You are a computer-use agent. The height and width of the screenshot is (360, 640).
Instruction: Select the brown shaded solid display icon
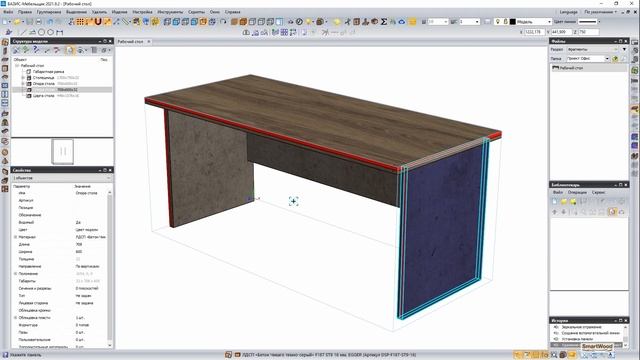(234, 22)
